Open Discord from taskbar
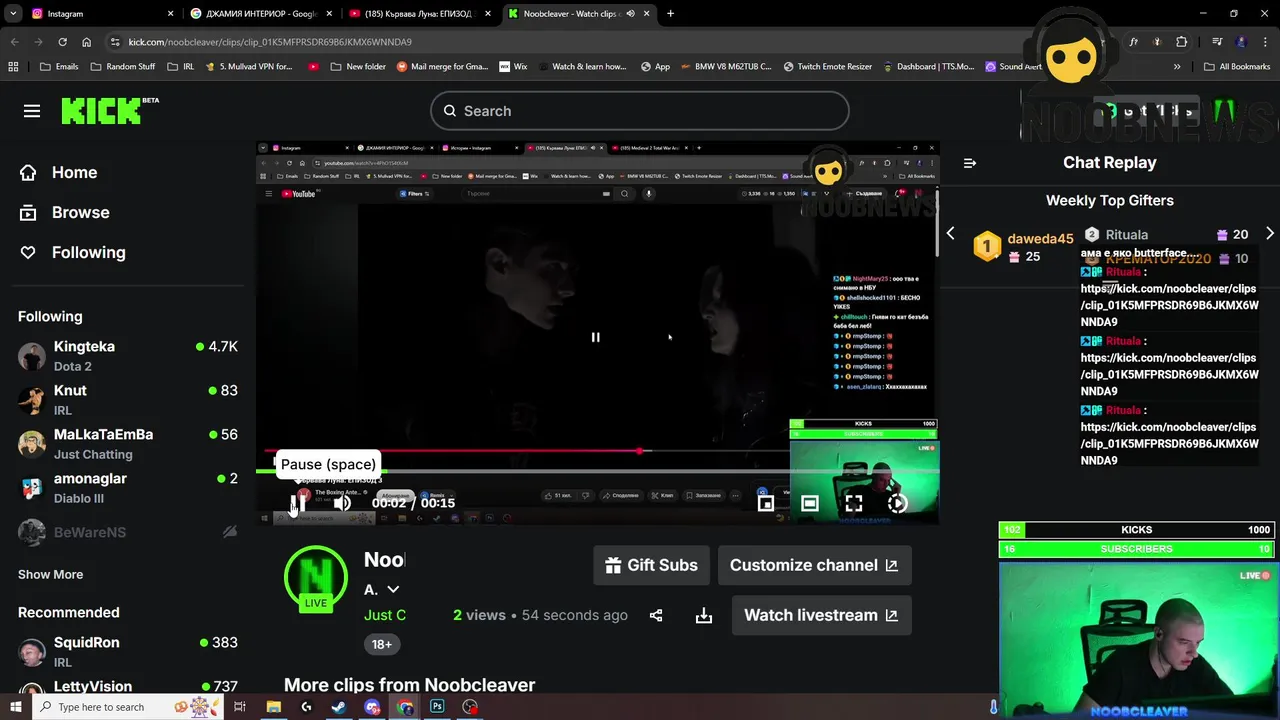Screen dimensions: 1280x720 click(x=372, y=707)
